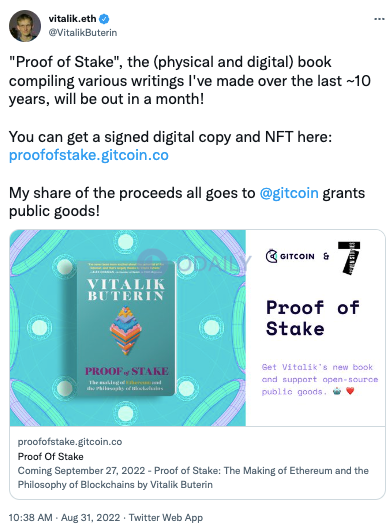Click the @VitalikButerin handle
Viewport: 389px width, 528px height.
coord(83,33)
